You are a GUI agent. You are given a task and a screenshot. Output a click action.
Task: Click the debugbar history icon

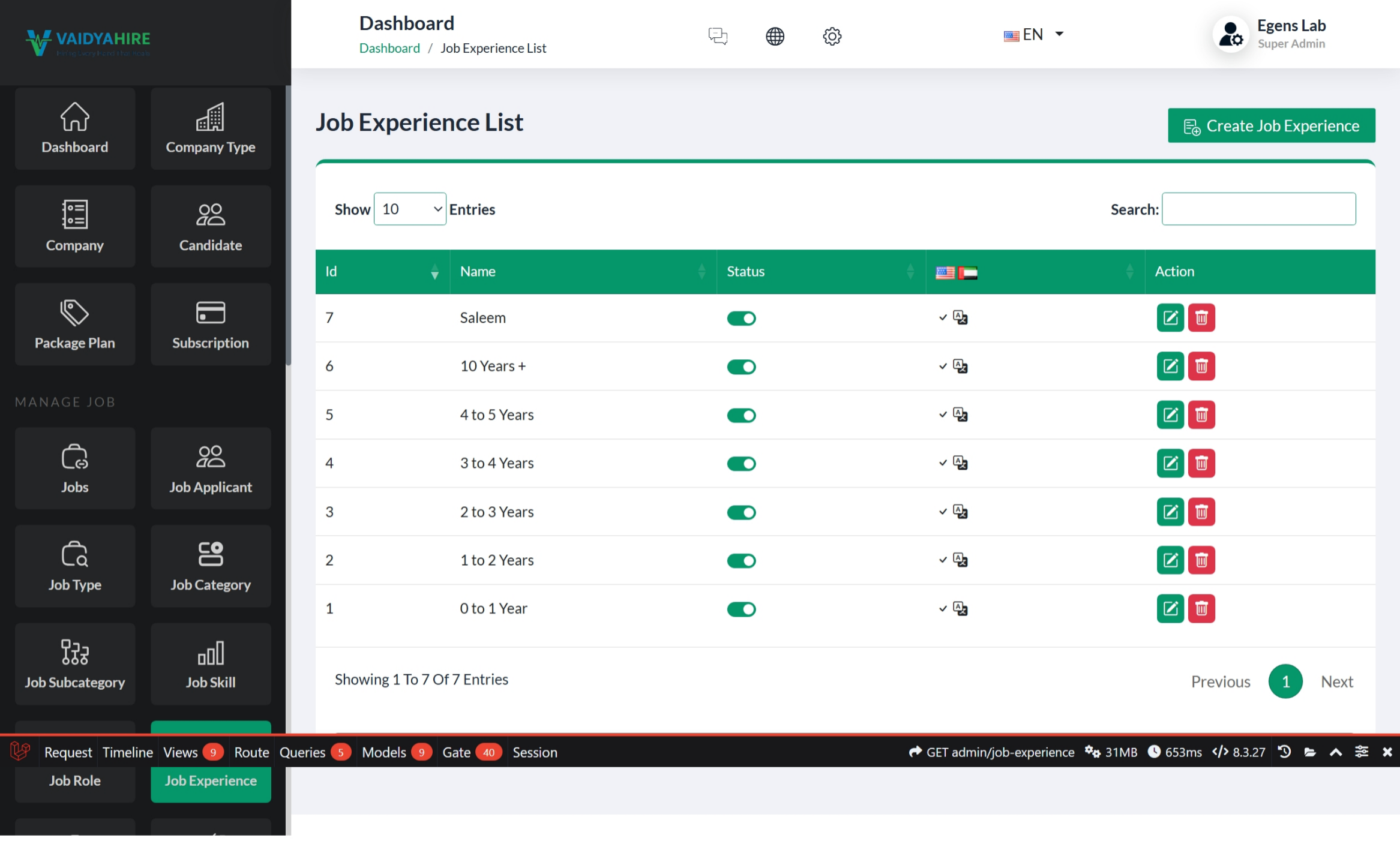click(x=1284, y=752)
